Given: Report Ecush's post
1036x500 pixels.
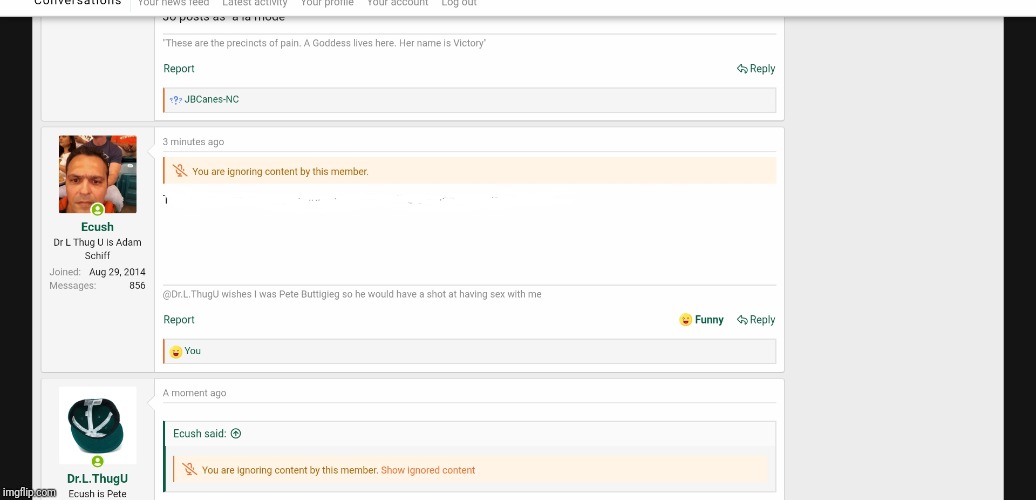Looking at the screenshot, I should 179,320.
